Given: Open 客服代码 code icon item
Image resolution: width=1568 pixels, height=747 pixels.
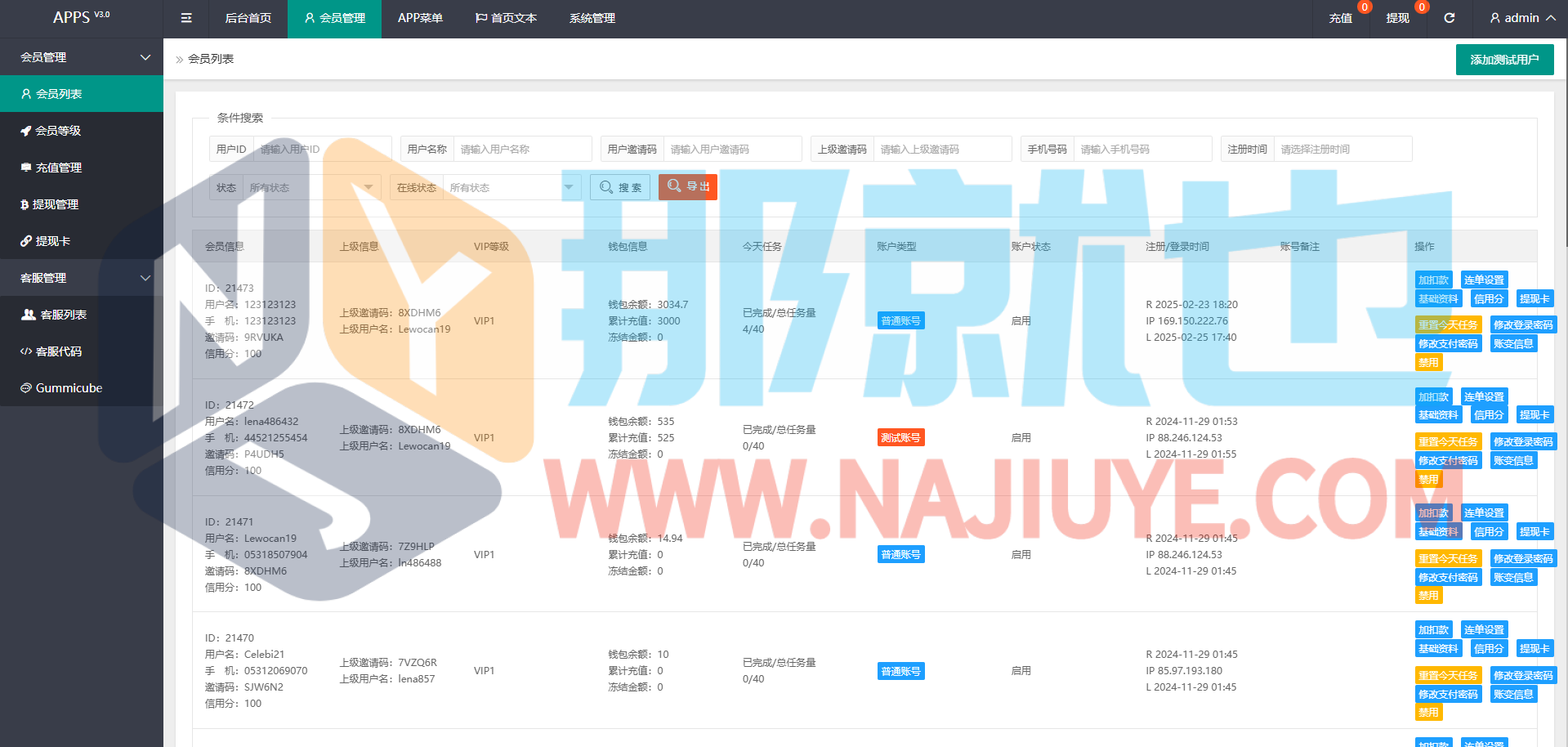Looking at the screenshot, I should pos(58,351).
